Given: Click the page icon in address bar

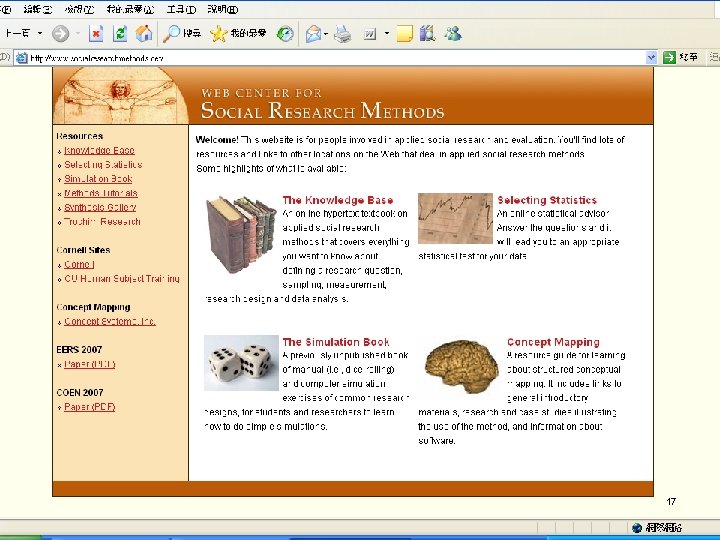Looking at the screenshot, I should (x=22, y=58).
